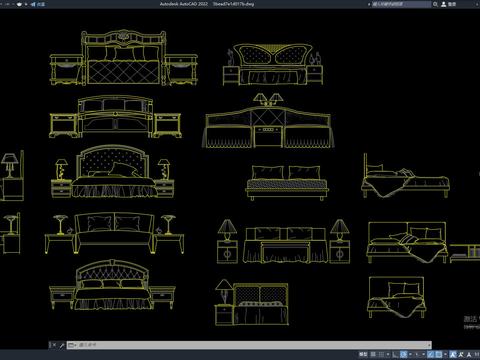Toggle the Model space button in status bar
The width and height of the screenshot is (480, 360).
pyautogui.click(x=363, y=354)
